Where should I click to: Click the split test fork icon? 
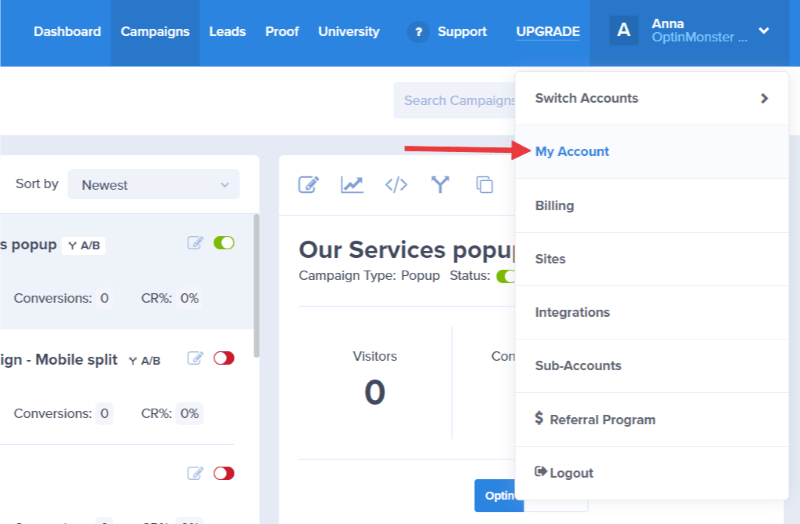pos(440,184)
